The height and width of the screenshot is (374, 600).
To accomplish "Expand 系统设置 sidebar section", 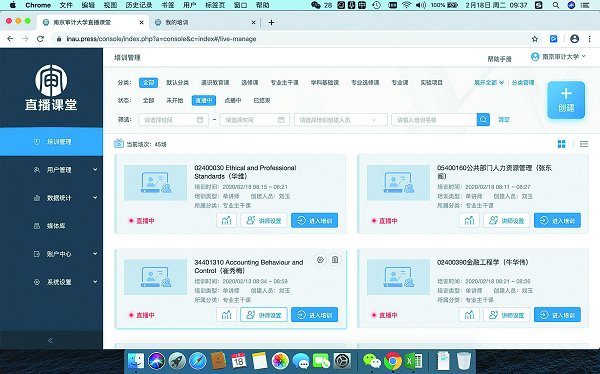I will (x=51, y=282).
